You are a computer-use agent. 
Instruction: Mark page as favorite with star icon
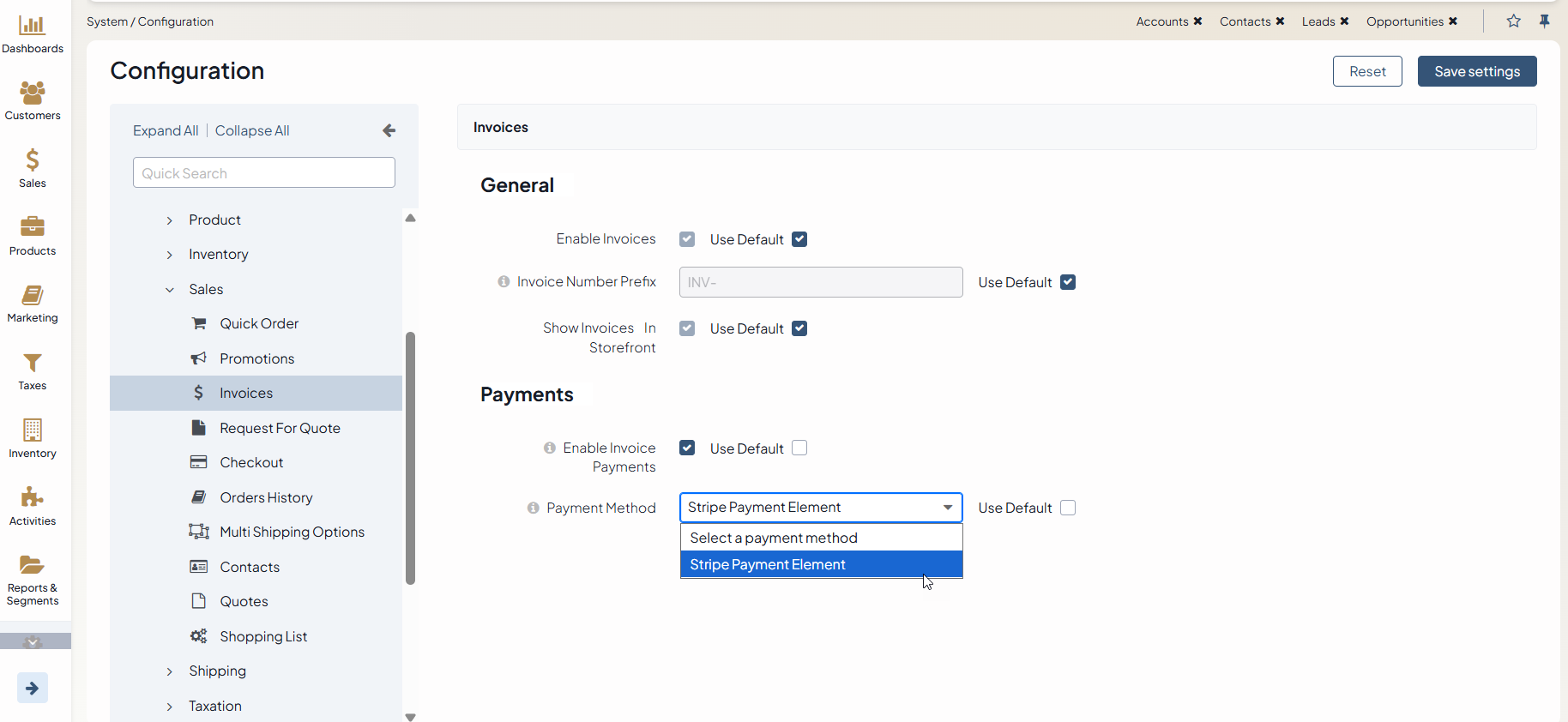[1514, 21]
